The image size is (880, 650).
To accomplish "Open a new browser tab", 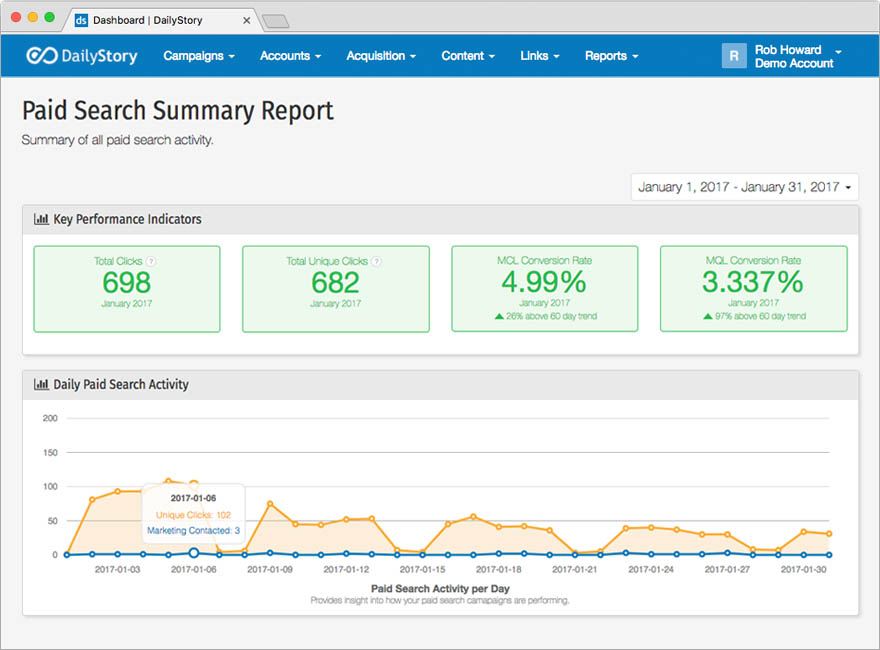I will pyautogui.click(x=276, y=21).
